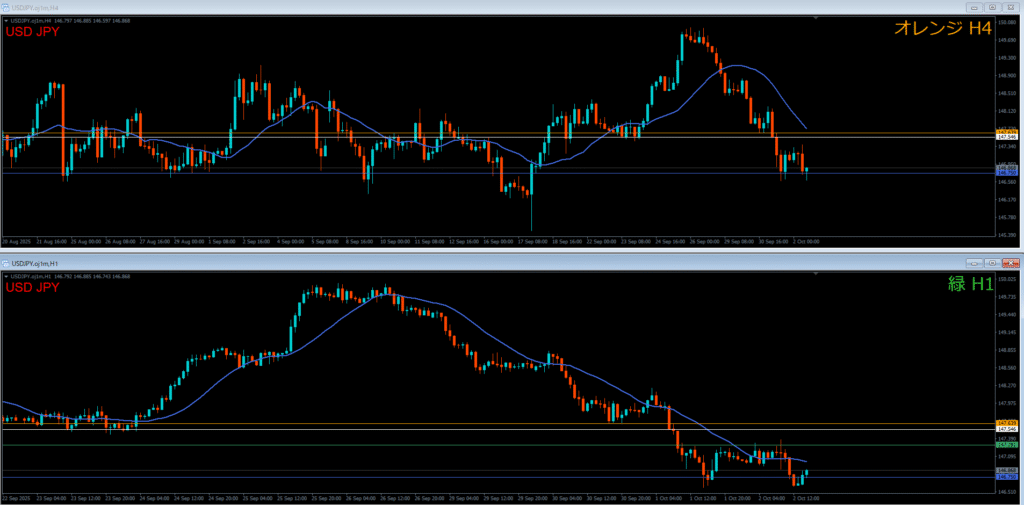The height and width of the screenshot is (505, 1024).
Task: Restore the H1 chart window size
Action: (x=993, y=263)
